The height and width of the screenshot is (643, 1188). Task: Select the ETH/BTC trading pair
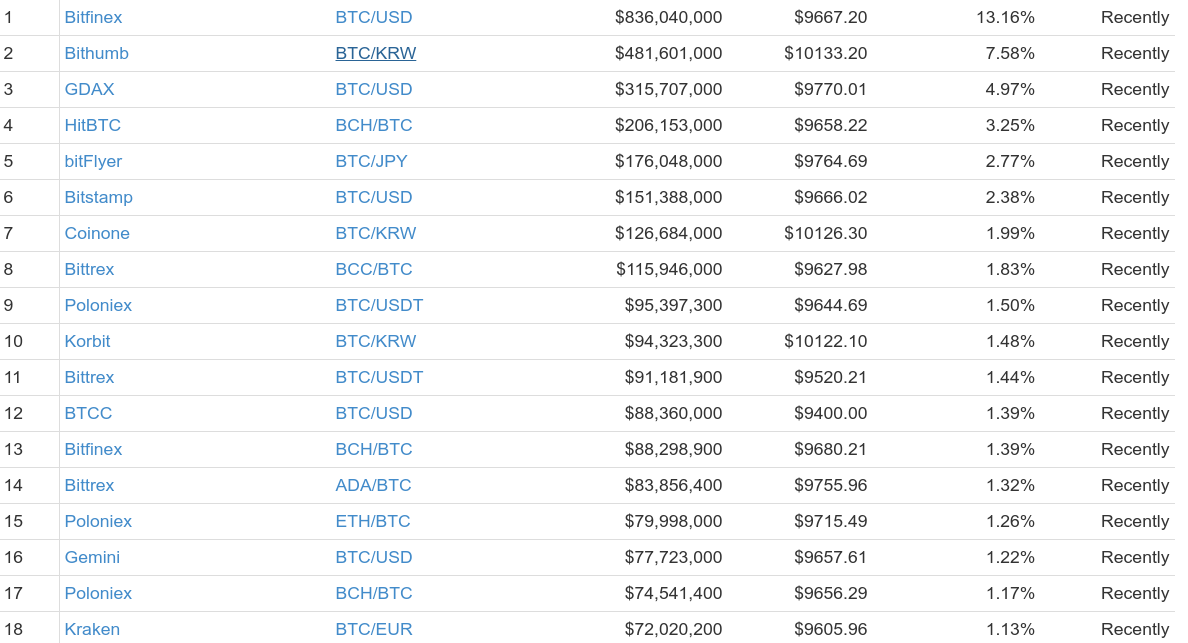(x=373, y=521)
